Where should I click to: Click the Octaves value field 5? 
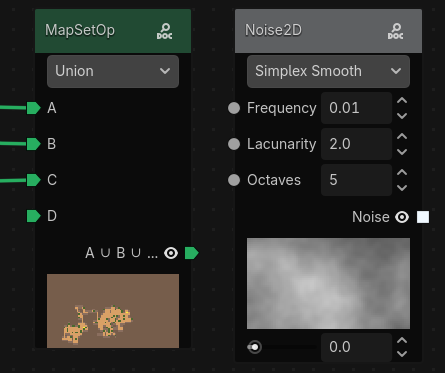[x=356, y=180]
